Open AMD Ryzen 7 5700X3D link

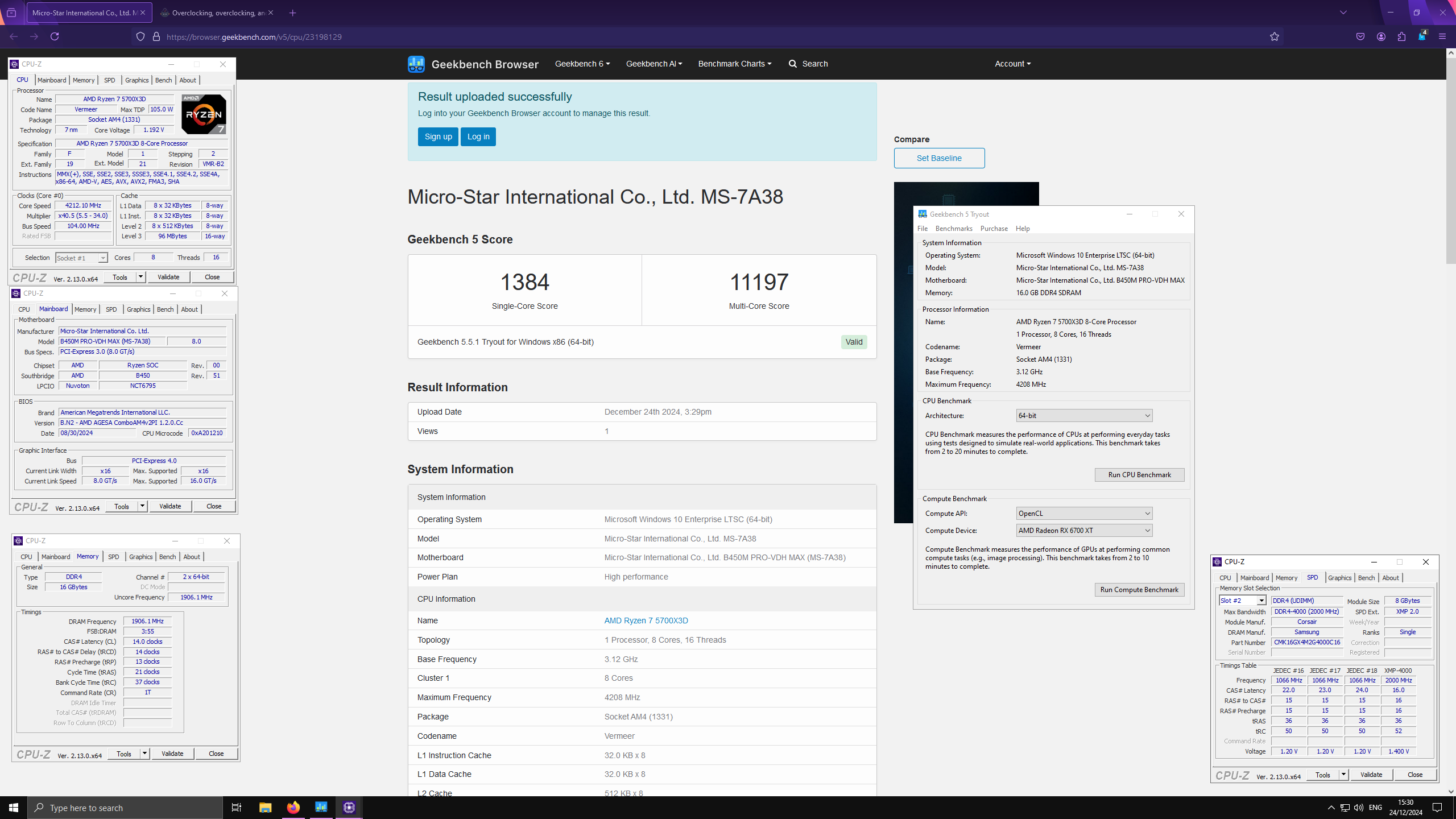pyautogui.click(x=646, y=621)
